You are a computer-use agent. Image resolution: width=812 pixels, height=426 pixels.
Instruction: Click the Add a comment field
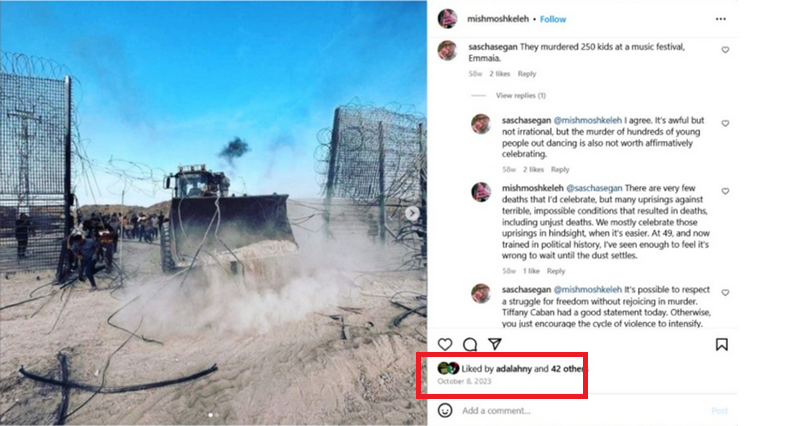point(583,410)
